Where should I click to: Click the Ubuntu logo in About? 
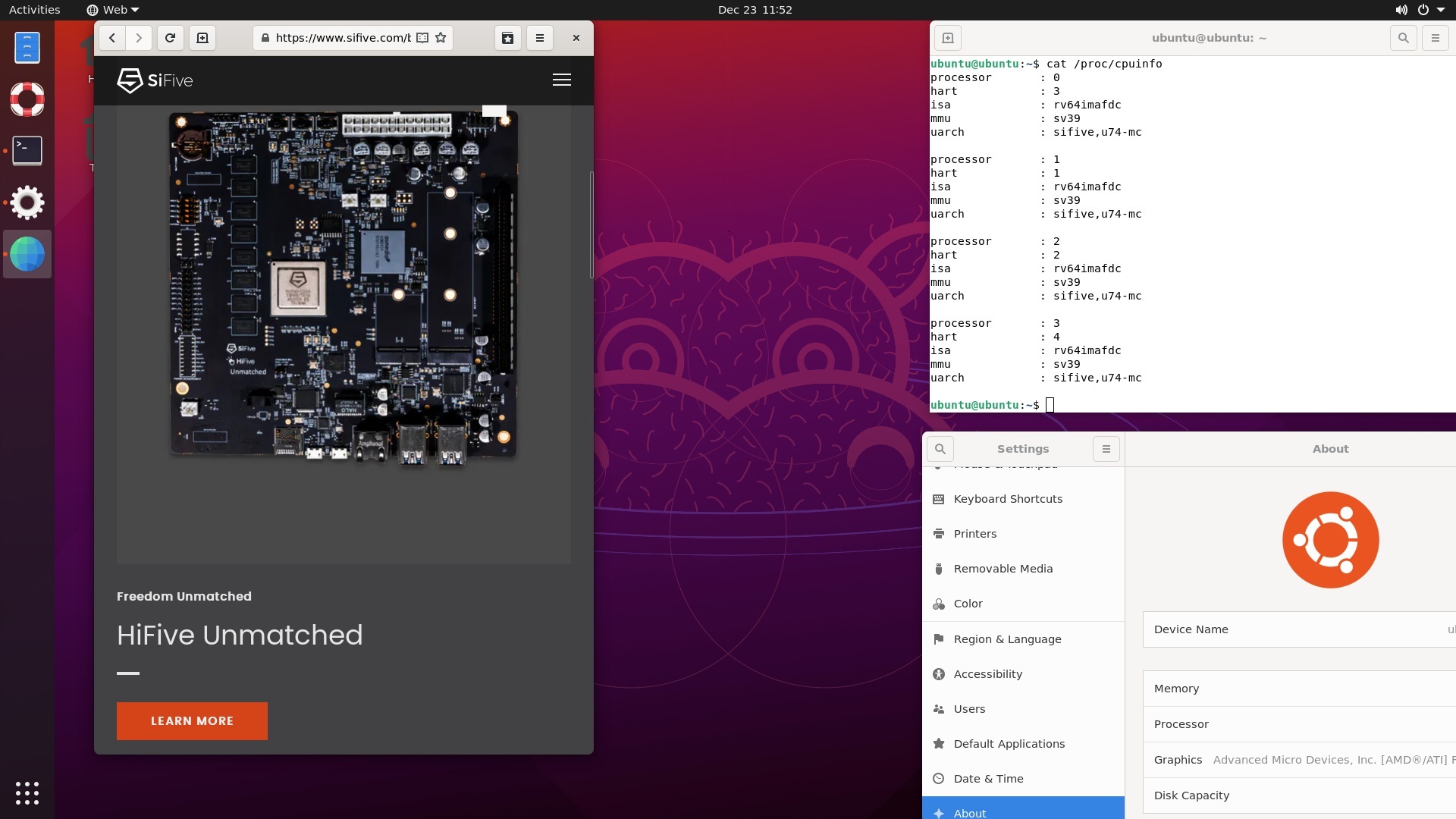1330,540
